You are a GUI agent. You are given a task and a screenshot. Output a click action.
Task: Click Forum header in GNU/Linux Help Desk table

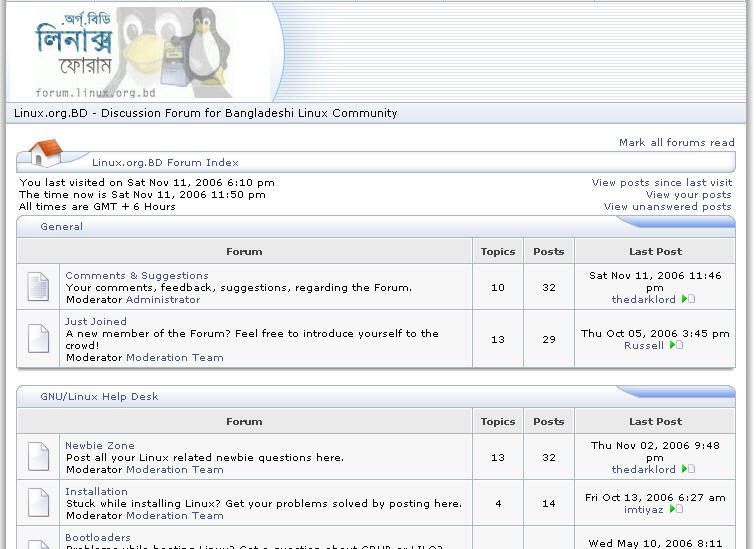pyautogui.click(x=244, y=421)
